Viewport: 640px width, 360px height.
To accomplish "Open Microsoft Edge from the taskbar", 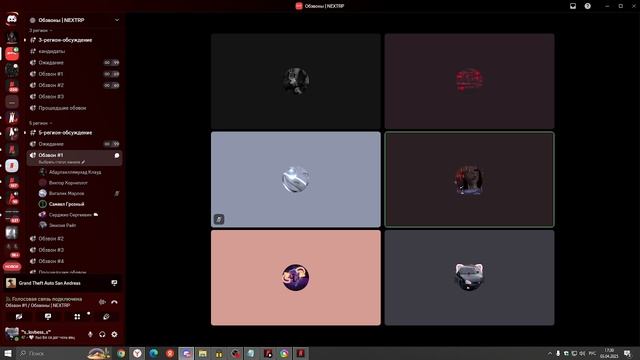I will click(153, 353).
